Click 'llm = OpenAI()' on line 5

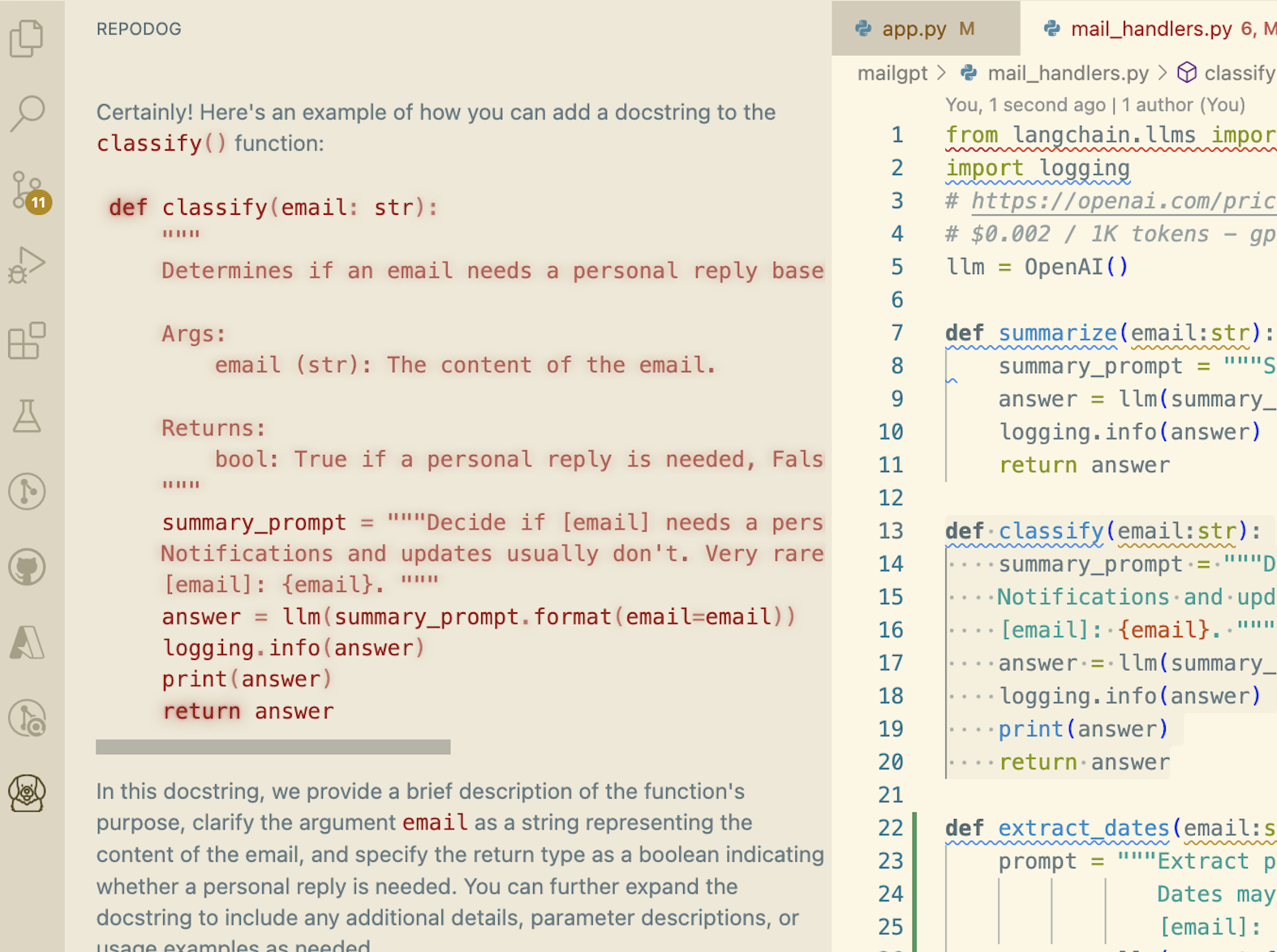pyautogui.click(x=1037, y=267)
